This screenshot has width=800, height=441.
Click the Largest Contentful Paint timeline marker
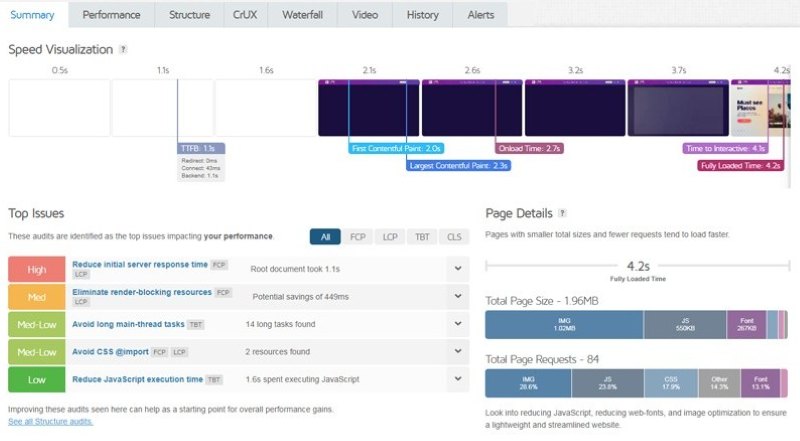(x=459, y=165)
